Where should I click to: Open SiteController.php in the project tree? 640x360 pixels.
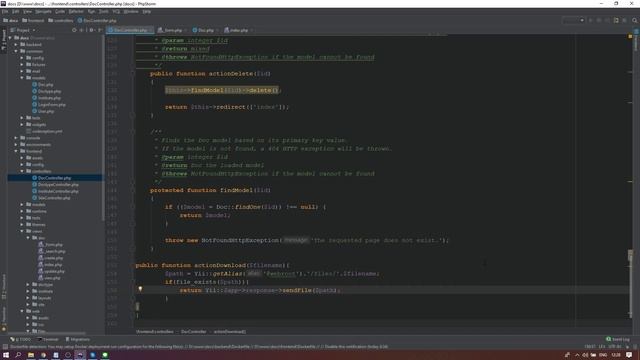click(51, 198)
